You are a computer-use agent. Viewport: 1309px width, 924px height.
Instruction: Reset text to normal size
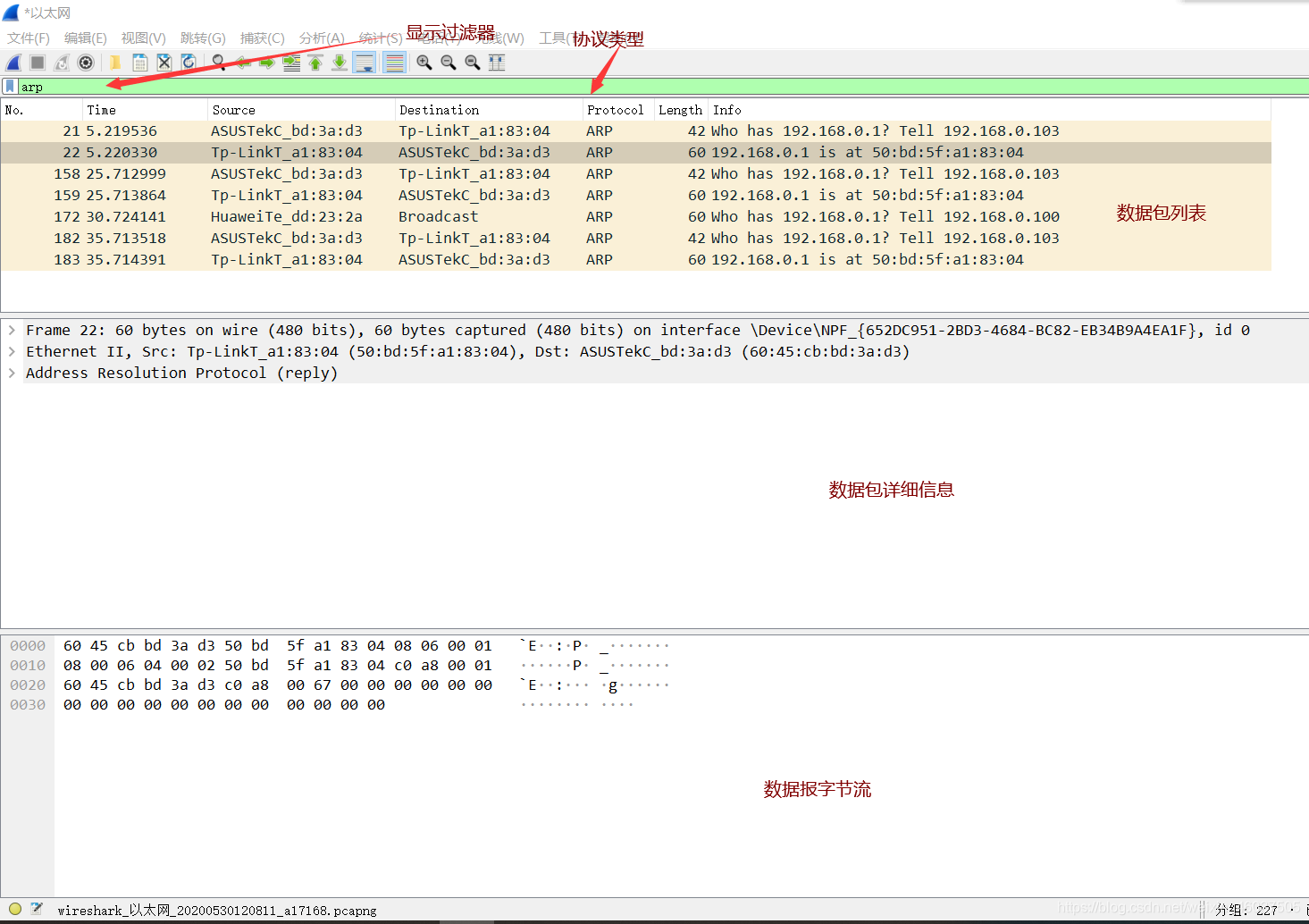click(473, 63)
